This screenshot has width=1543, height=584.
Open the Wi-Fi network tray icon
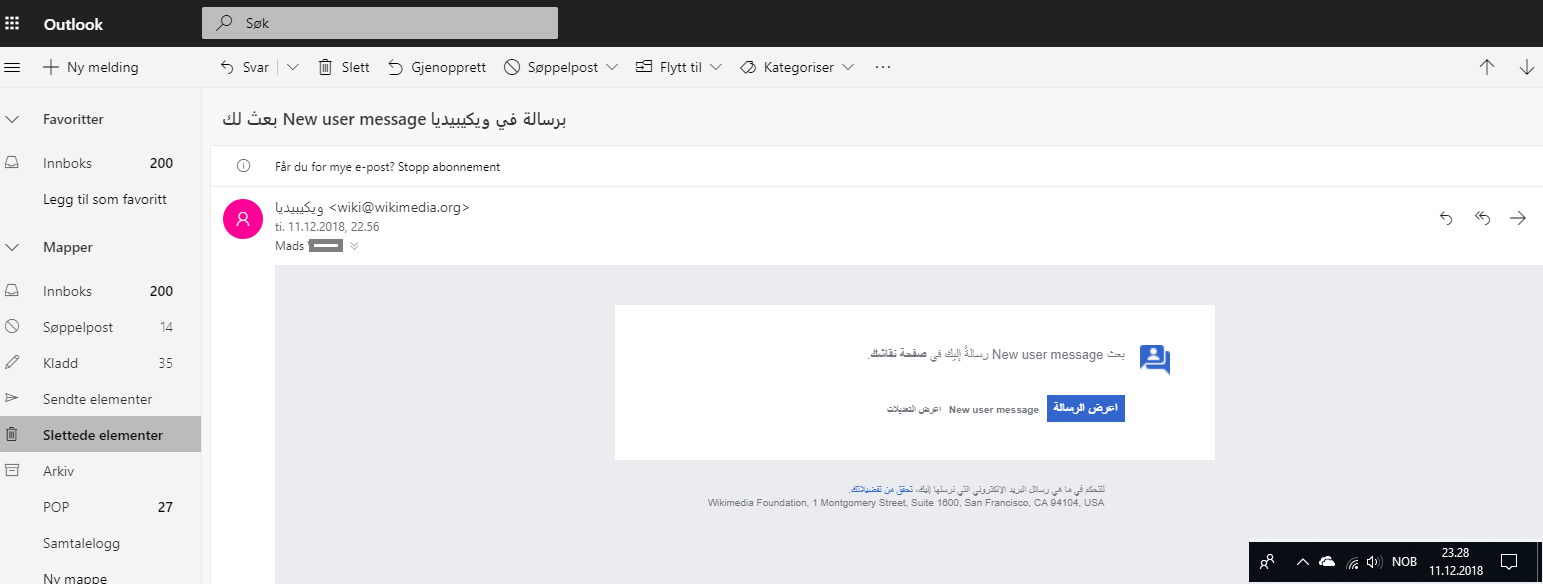[1352, 562]
